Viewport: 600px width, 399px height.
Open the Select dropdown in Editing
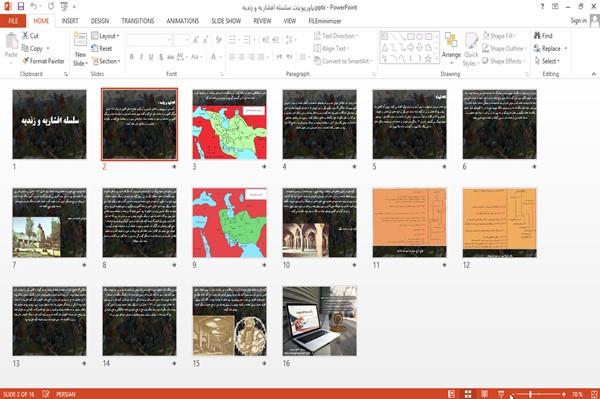pyautogui.click(x=547, y=61)
